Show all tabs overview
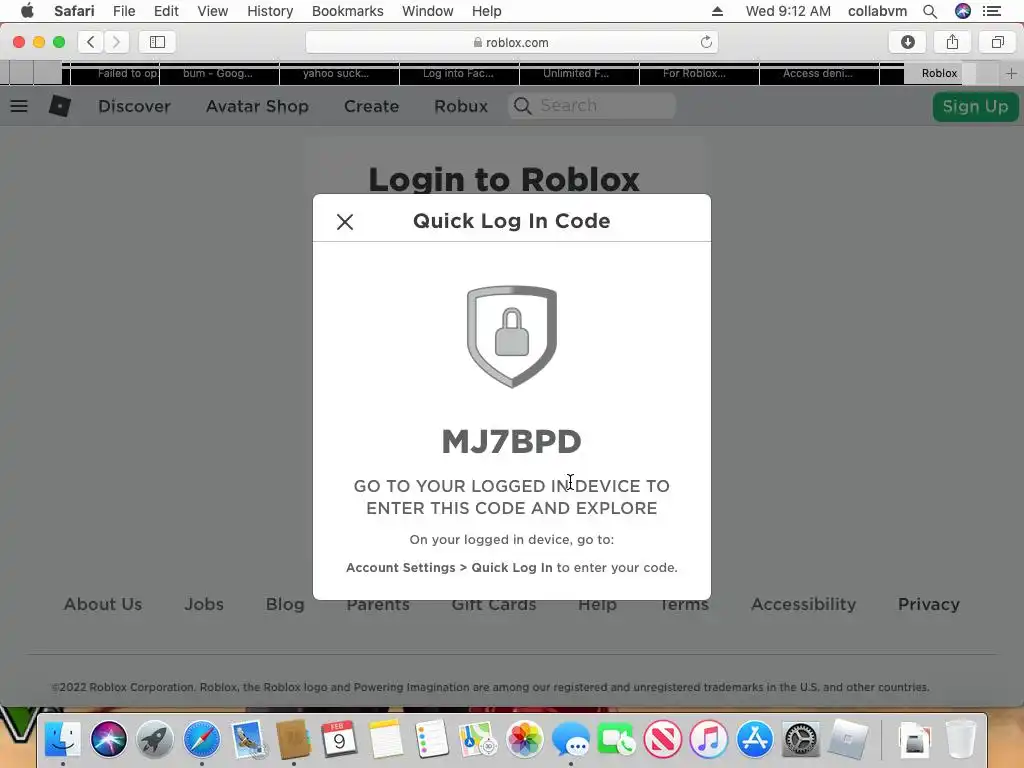 click(x=998, y=42)
